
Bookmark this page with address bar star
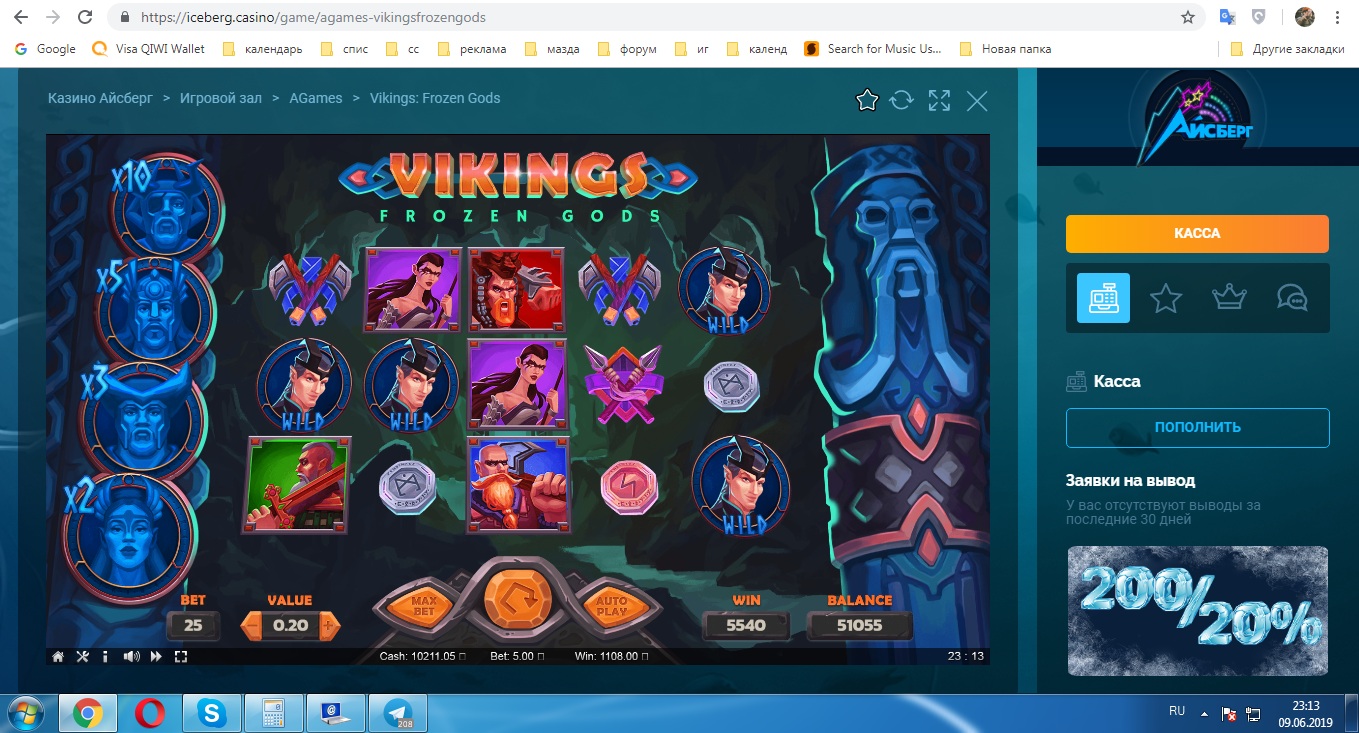[1188, 17]
